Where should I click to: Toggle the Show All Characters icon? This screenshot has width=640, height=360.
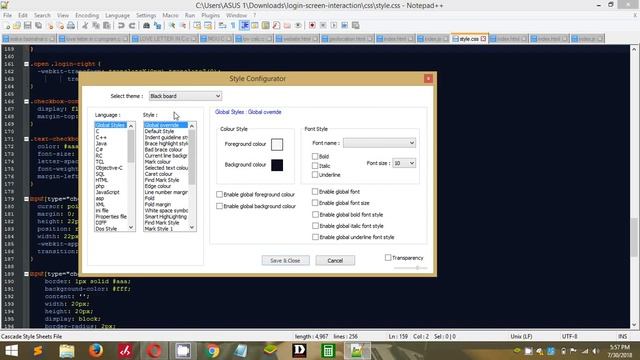click(x=233, y=25)
